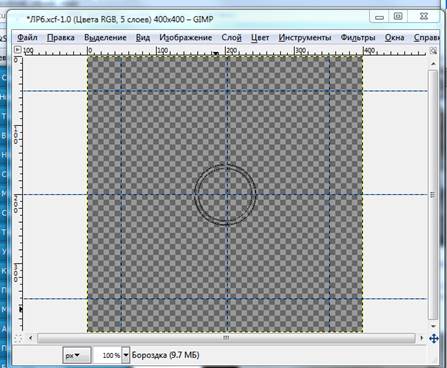
Task: Open the Справка menu
Action: pos(427,38)
